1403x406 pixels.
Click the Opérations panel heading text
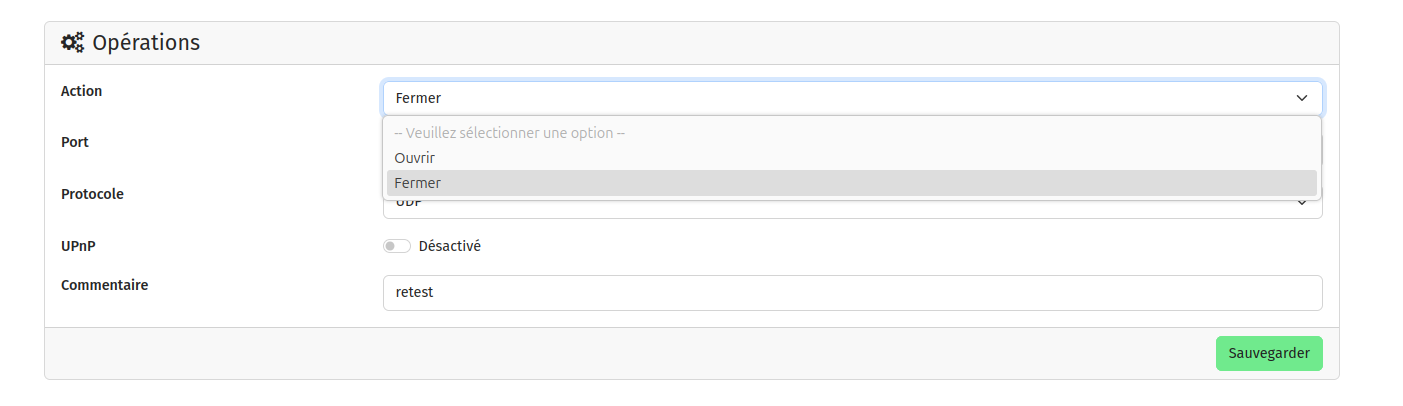tap(146, 43)
